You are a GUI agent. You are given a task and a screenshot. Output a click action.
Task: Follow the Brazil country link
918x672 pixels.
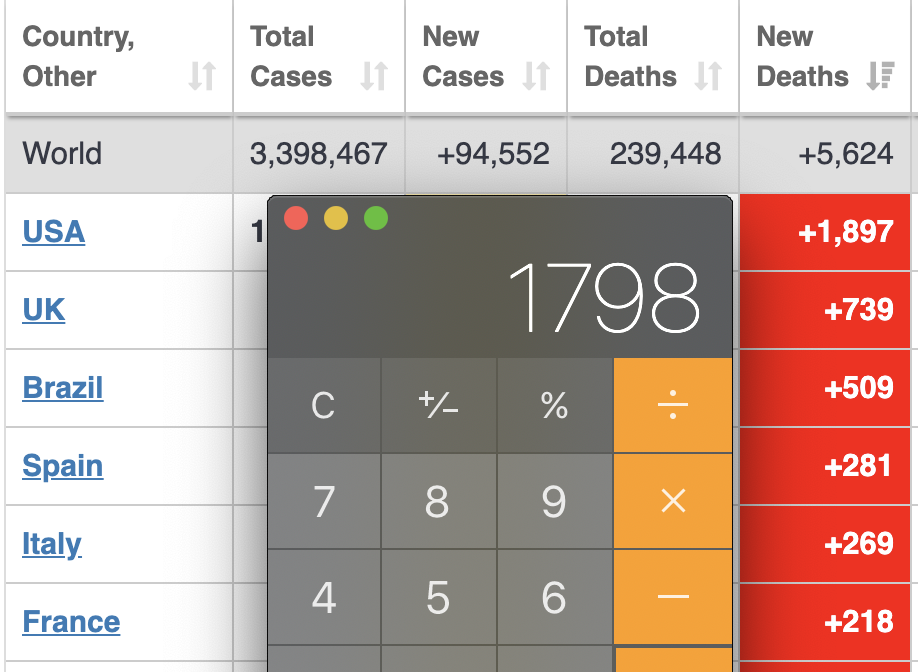point(62,388)
